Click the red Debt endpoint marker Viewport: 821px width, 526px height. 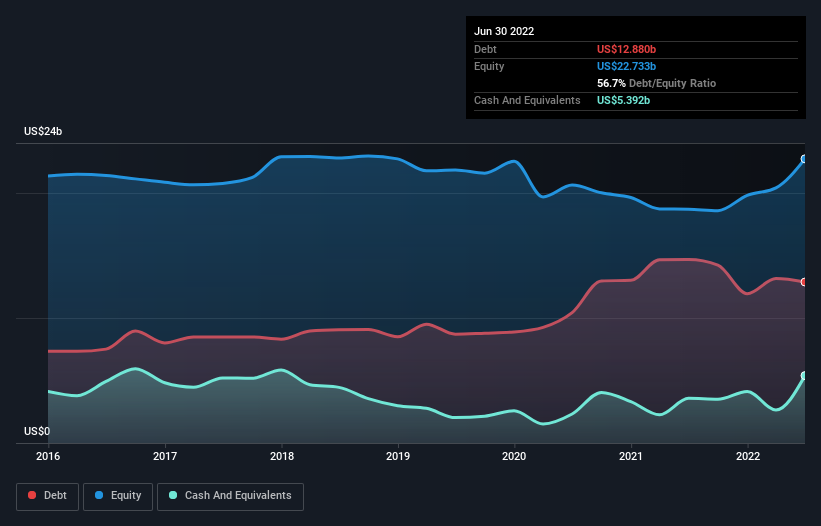(x=804, y=282)
